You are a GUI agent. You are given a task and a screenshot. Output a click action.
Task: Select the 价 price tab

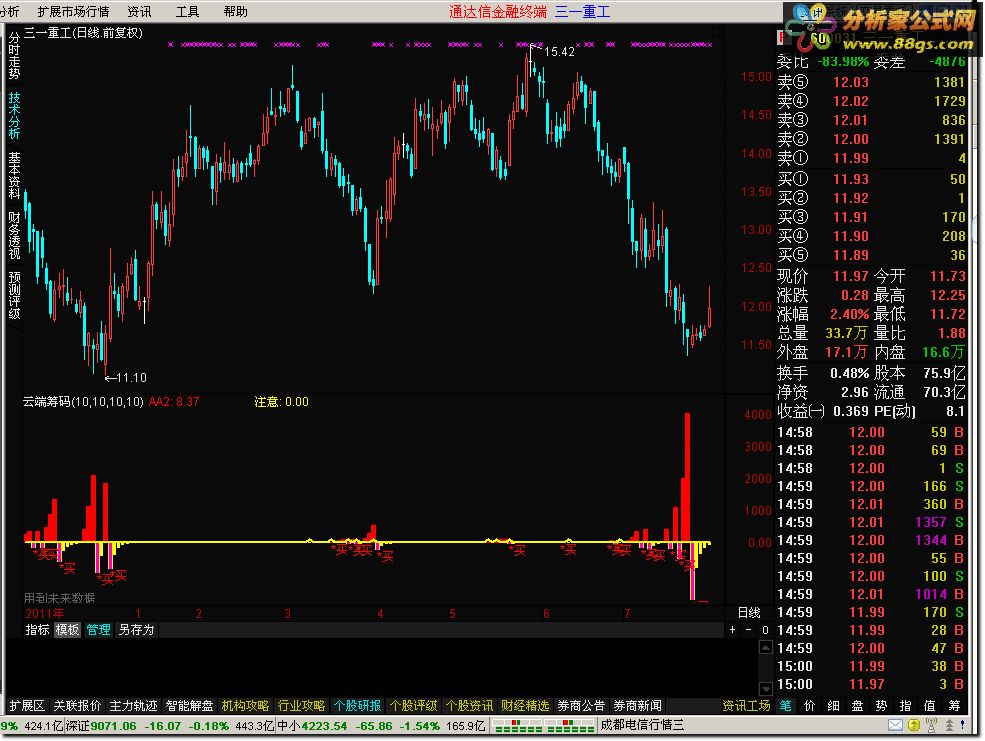809,706
